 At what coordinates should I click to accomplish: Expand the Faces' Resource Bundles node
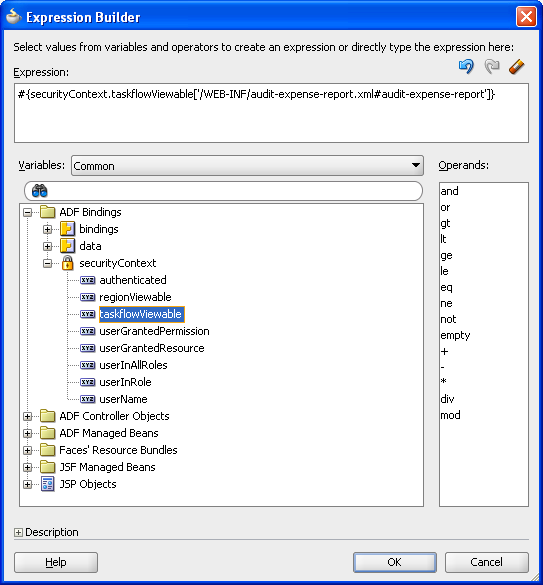pos(27,450)
